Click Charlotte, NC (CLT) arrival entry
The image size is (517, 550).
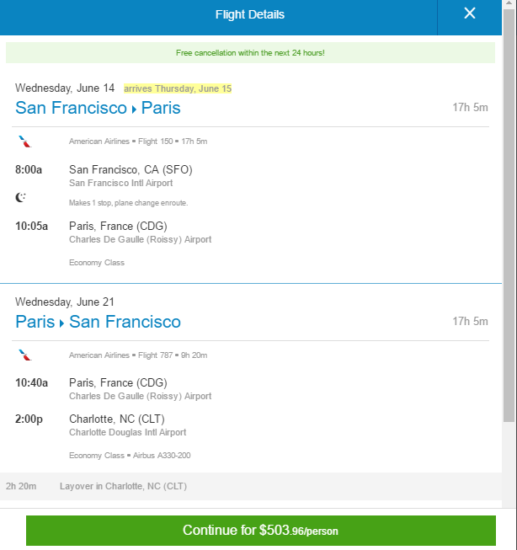pos(117,419)
